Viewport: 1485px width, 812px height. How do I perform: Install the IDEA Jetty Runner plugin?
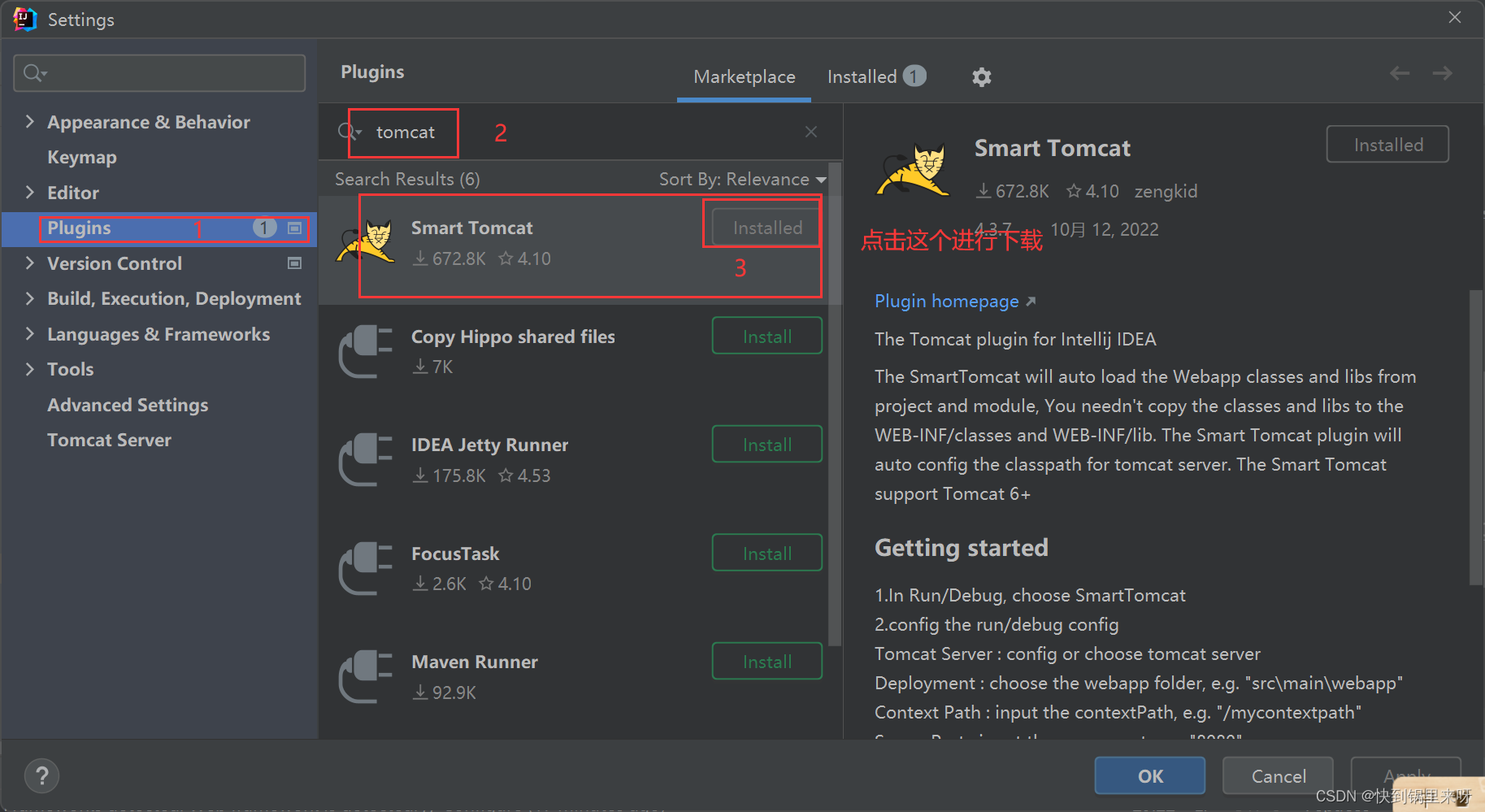point(767,444)
